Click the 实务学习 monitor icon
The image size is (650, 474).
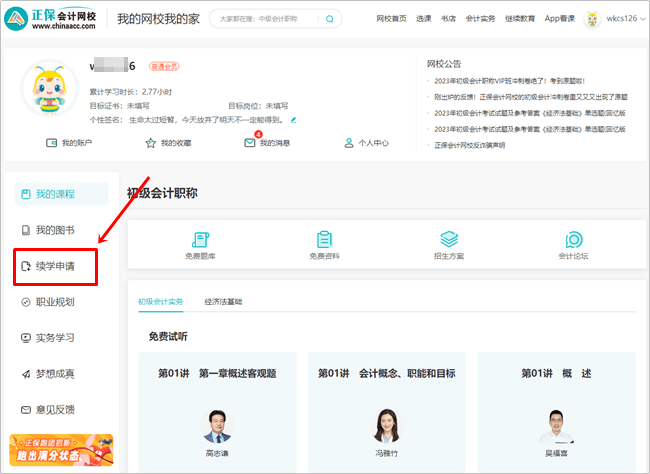pyautogui.click(x=26, y=338)
